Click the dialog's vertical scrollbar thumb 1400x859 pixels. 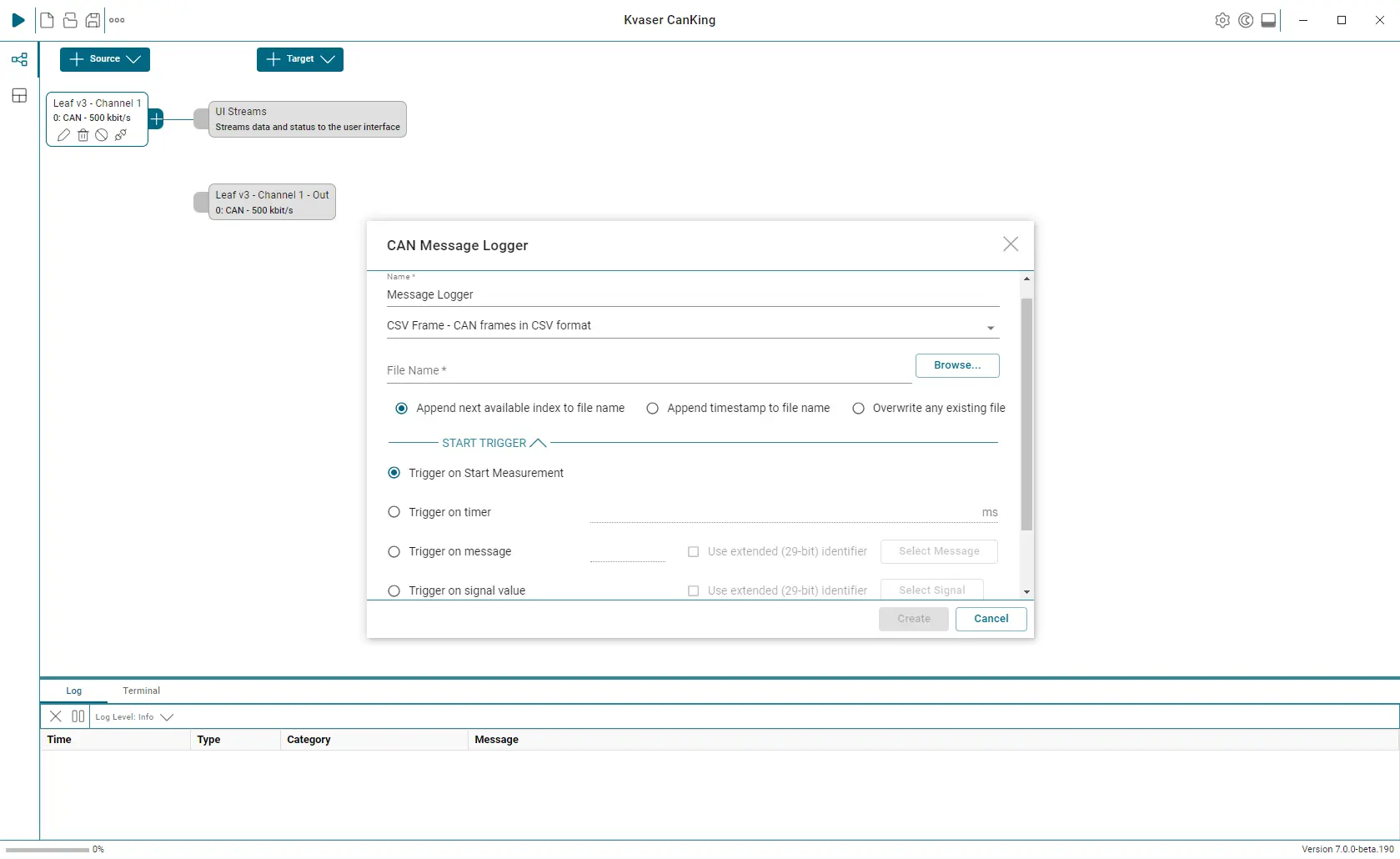[x=1026, y=413]
